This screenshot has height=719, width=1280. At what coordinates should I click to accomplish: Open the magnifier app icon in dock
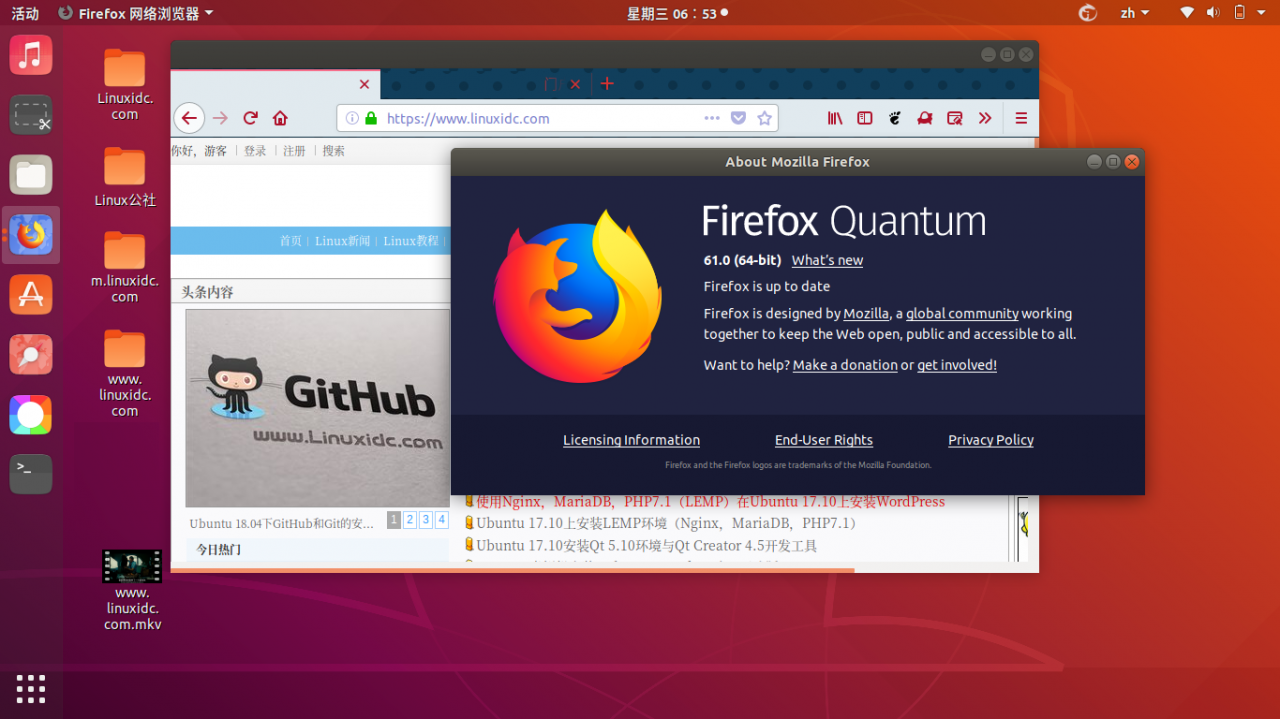click(31, 355)
